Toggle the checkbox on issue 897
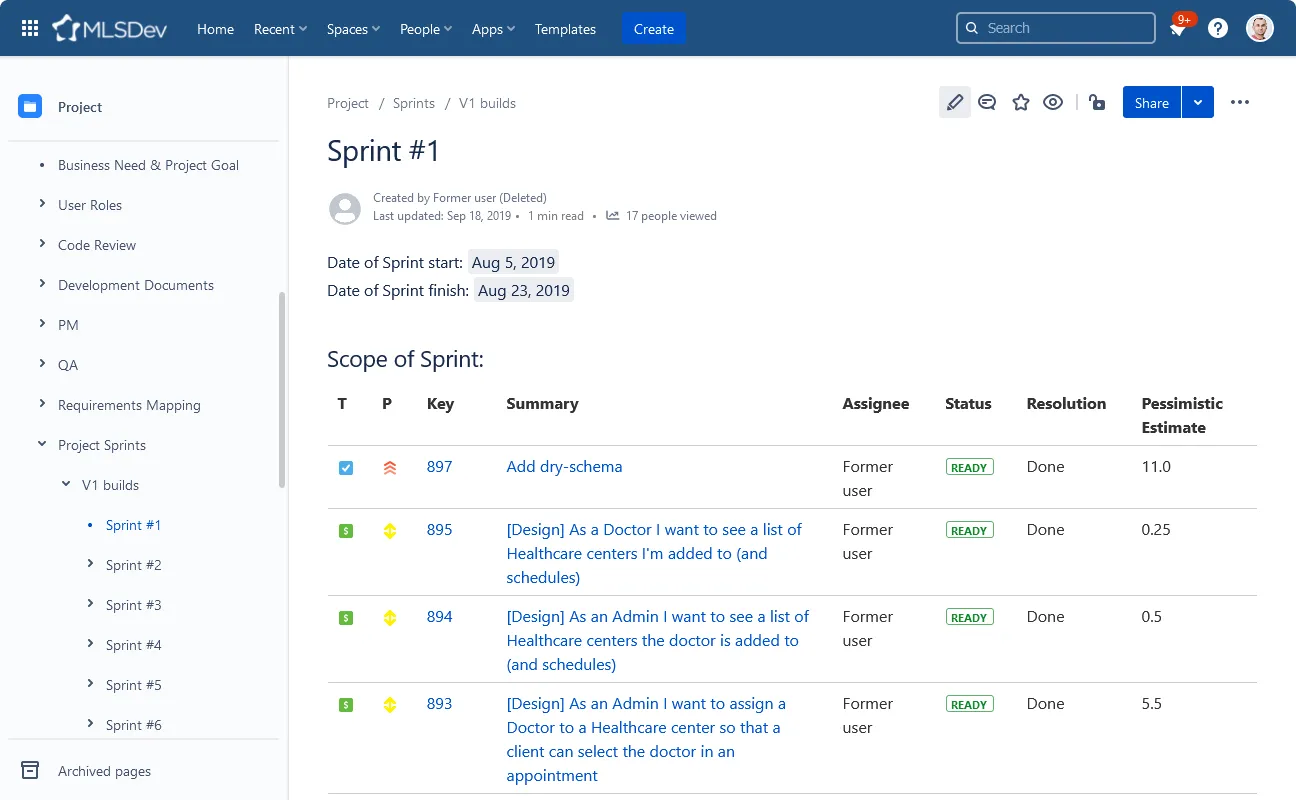Viewport: 1296px width, 800px height. (345, 467)
